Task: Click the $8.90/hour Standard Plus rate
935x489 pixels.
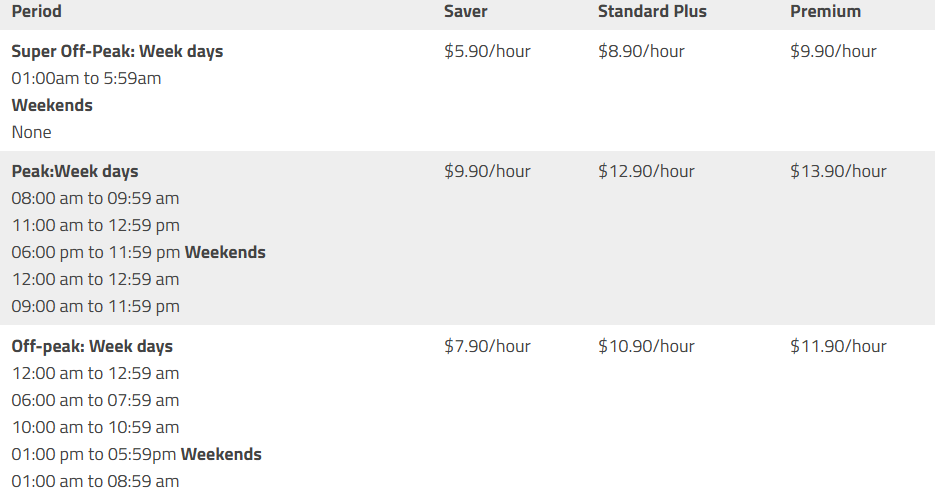Action: coord(641,51)
